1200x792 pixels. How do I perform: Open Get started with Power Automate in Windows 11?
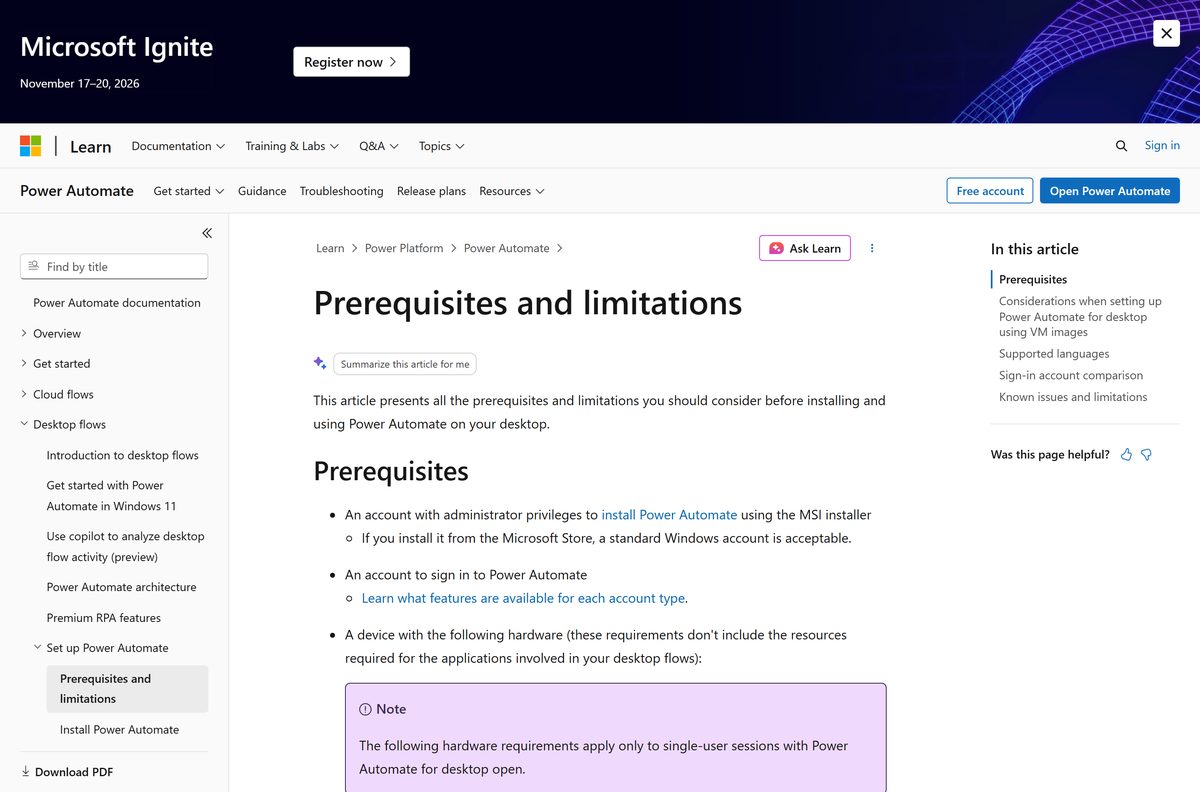(x=111, y=496)
